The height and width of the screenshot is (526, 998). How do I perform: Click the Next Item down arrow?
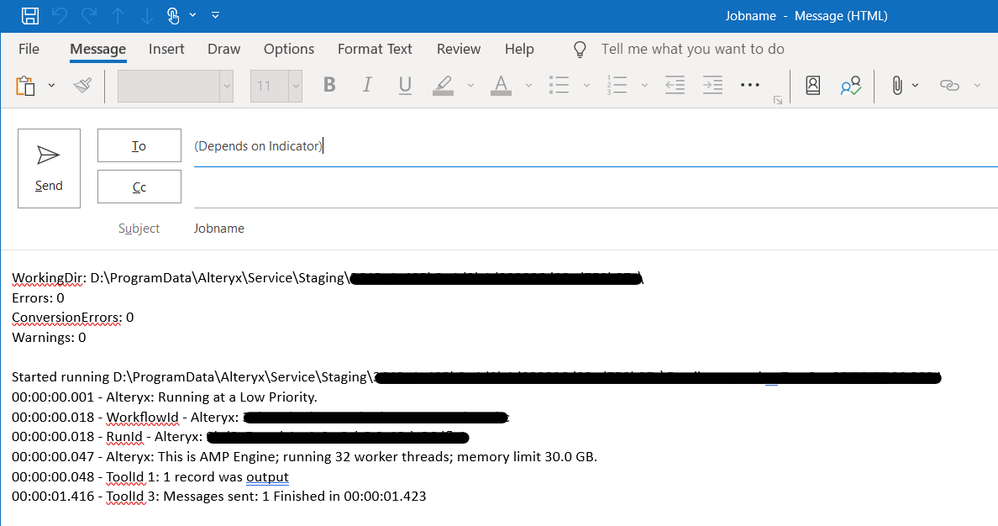(147, 15)
